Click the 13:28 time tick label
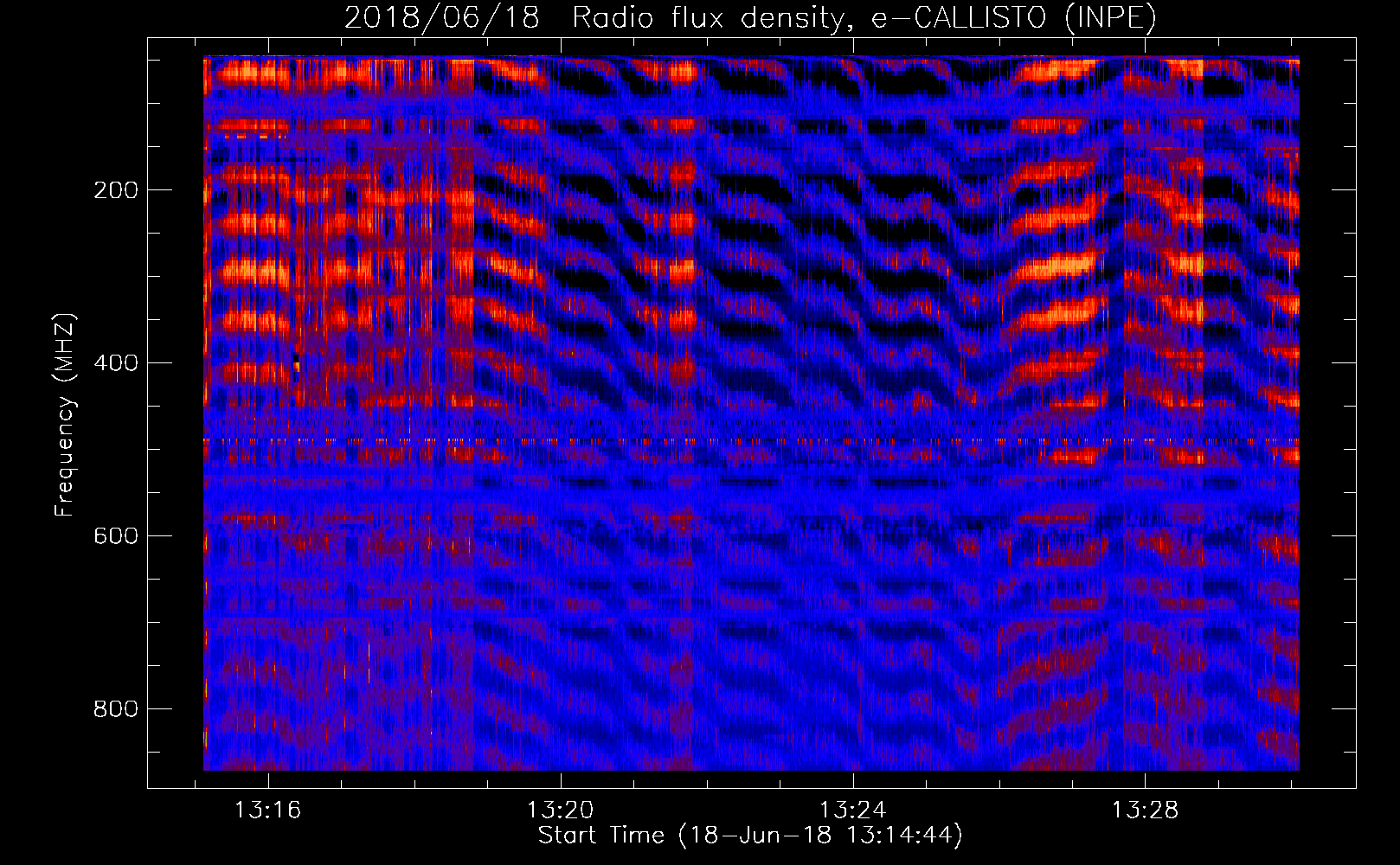This screenshot has width=1400, height=865. [1146, 811]
